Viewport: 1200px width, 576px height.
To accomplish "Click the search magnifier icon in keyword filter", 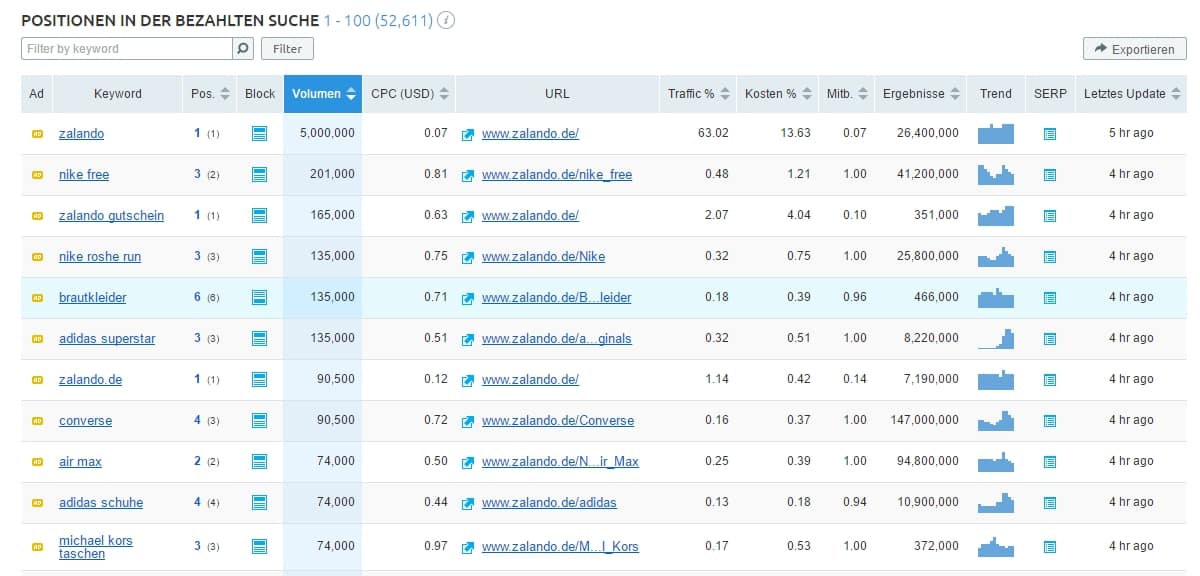I will click(243, 48).
